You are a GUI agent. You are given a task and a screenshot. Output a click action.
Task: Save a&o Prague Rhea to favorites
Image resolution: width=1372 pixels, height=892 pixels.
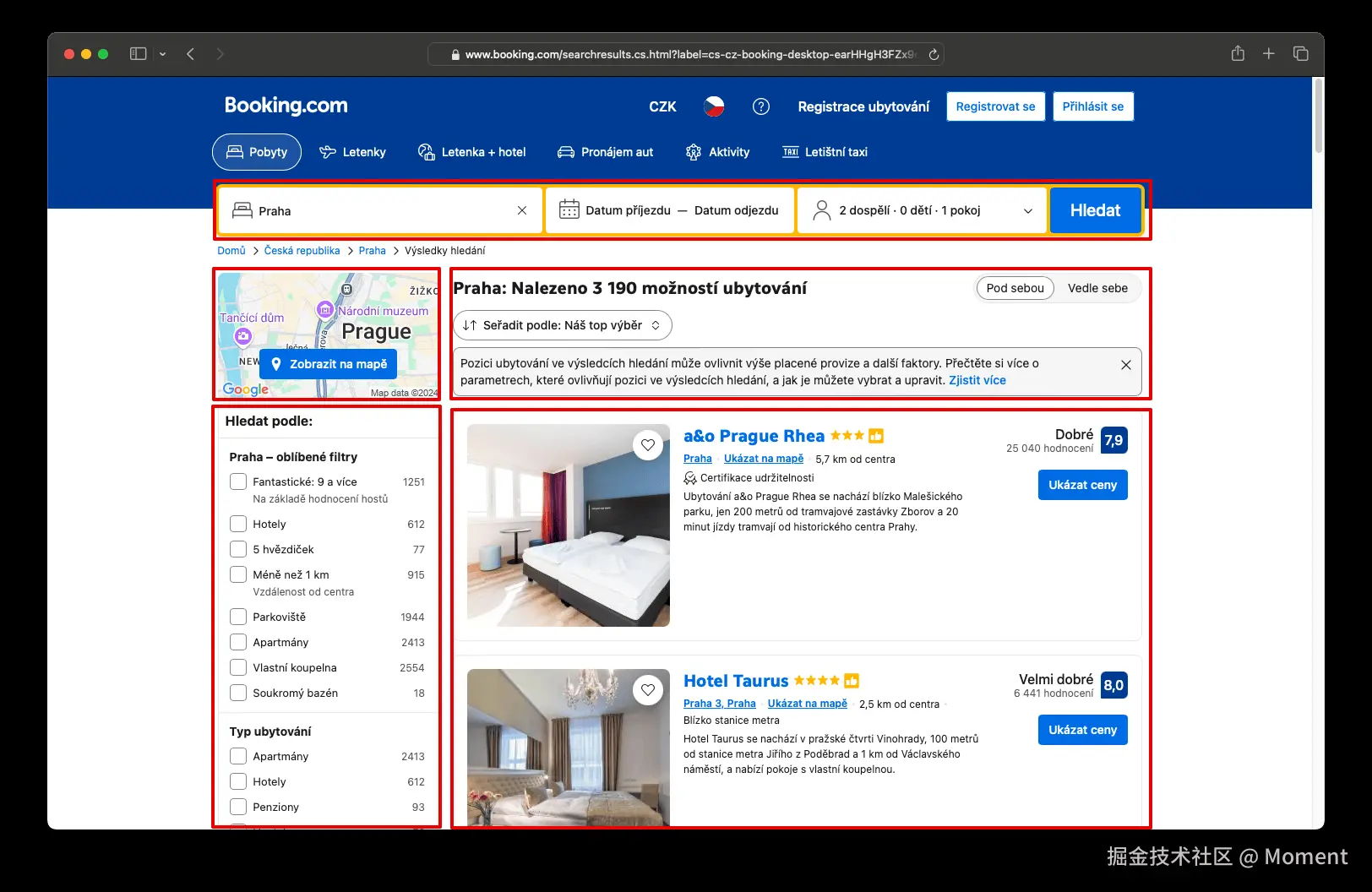tap(648, 444)
